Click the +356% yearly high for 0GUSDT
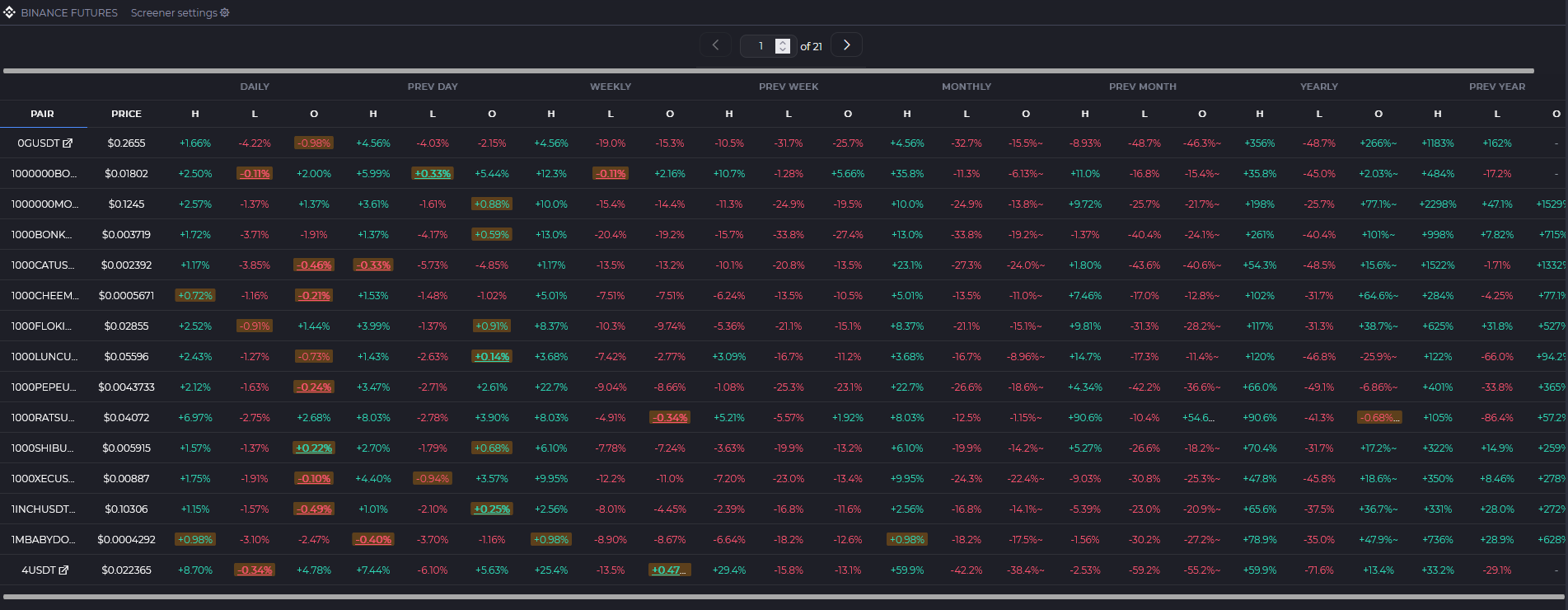Image resolution: width=1568 pixels, height=610 pixels. click(1260, 143)
